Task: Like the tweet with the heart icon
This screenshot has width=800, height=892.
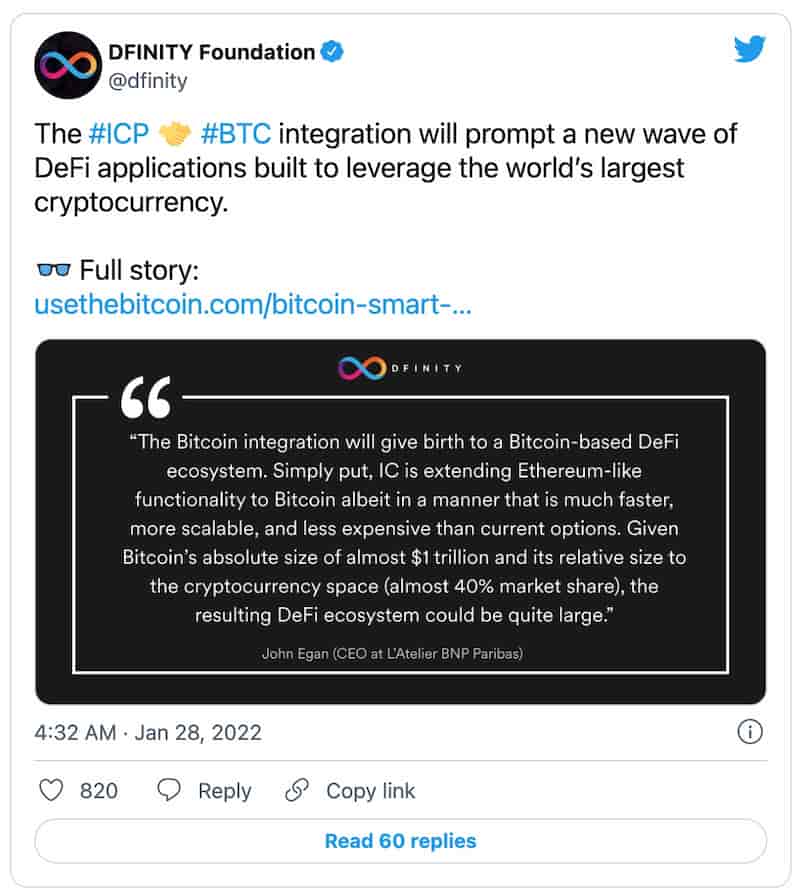Action: point(50,791)
